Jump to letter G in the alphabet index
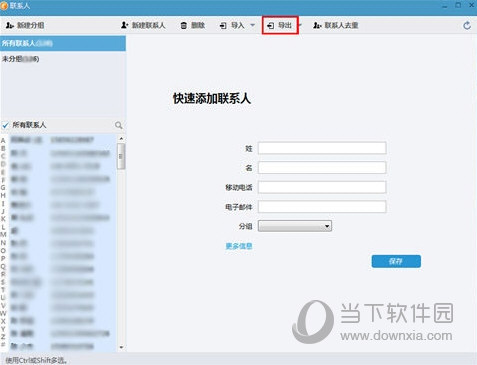The height and width of the screenshot is (365, 477). click(x=3, y=188)
